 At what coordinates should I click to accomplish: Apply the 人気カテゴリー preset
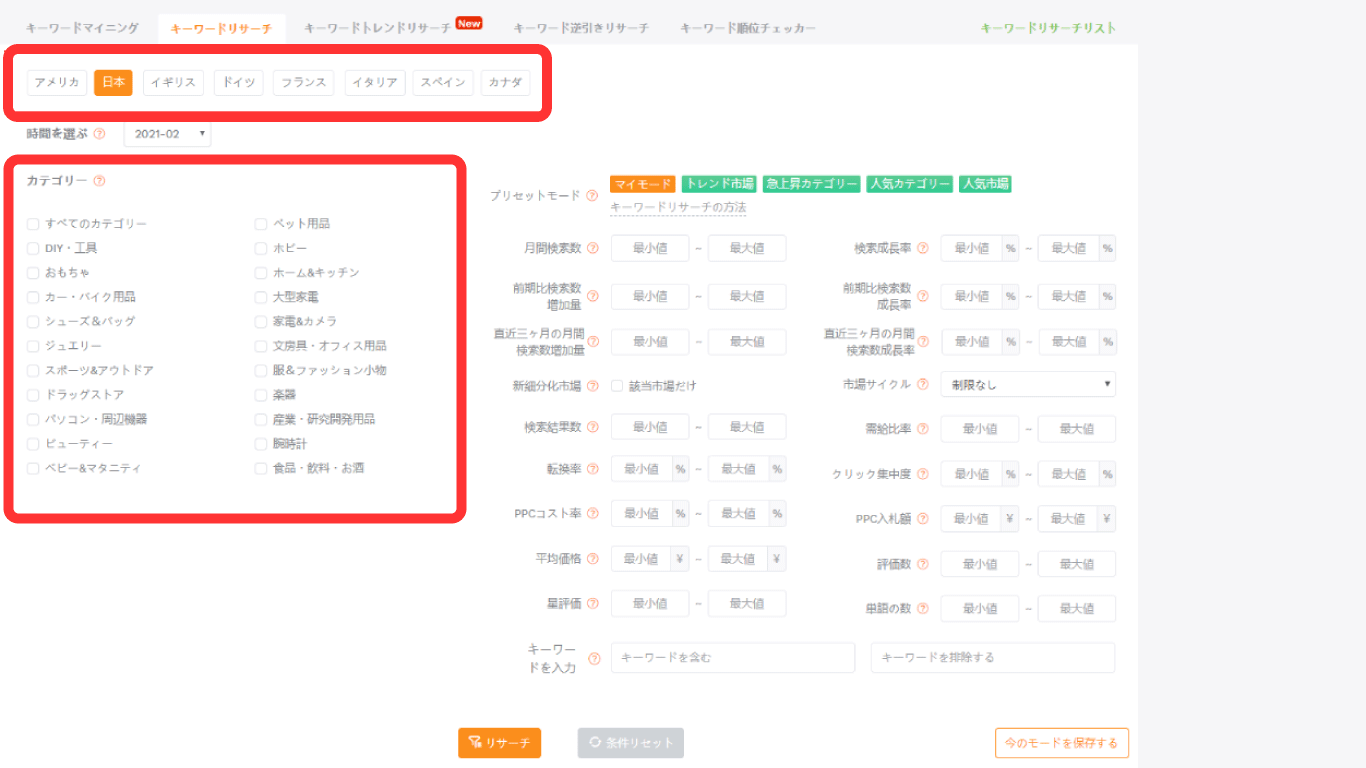click(910, 184)
